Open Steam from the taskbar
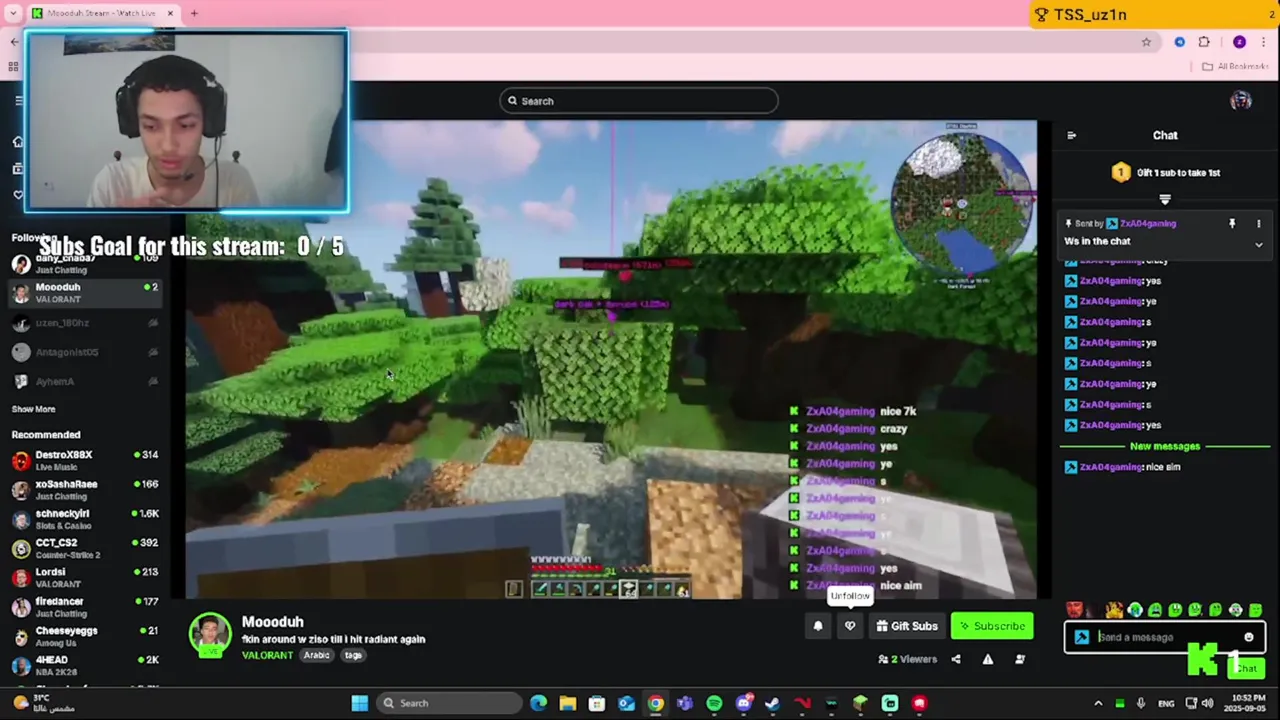The width and height of the screenshot is (1280, 720). click(772, 703)
